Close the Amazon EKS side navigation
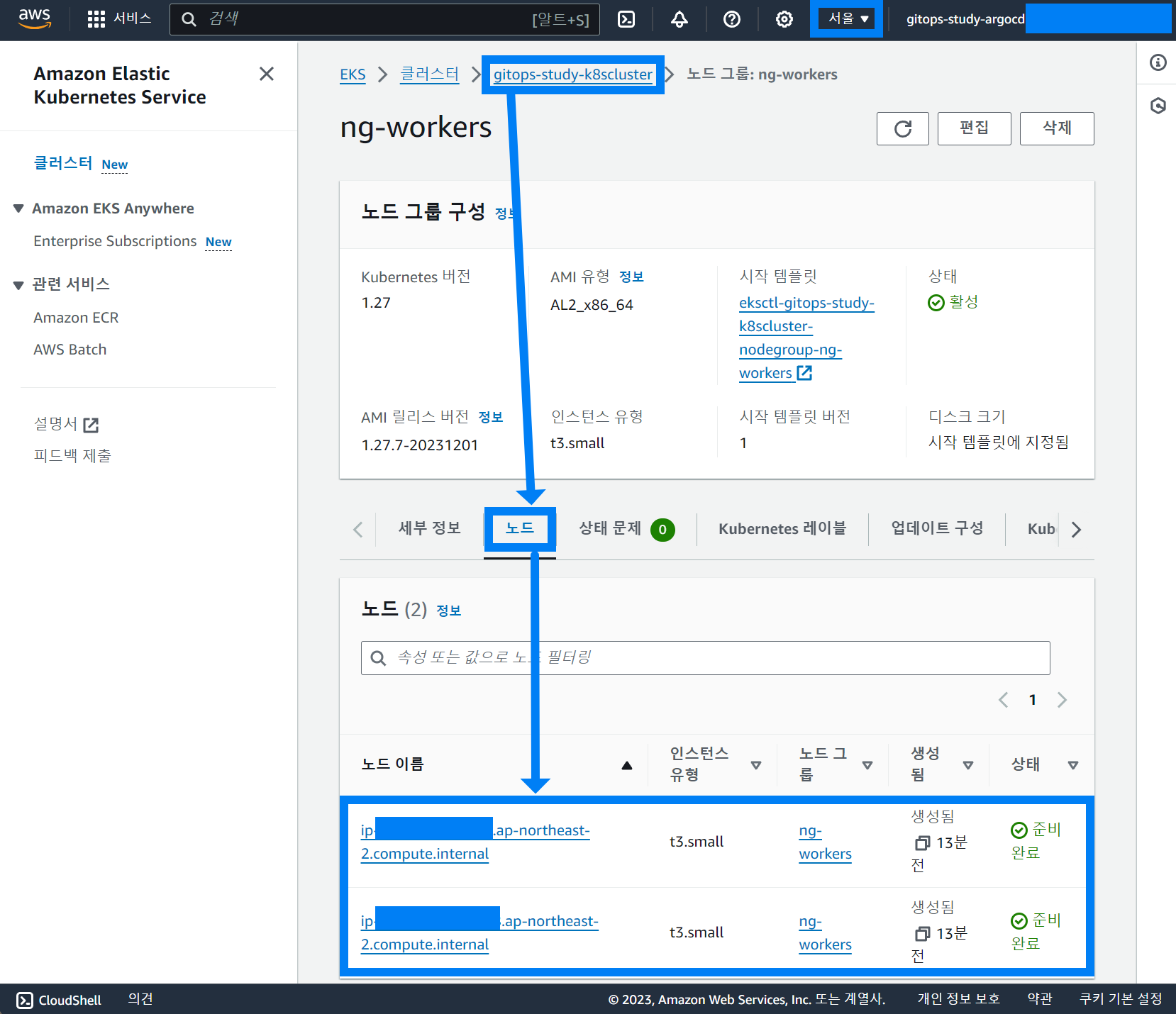 pyautogui.click(x=267, y=74)
